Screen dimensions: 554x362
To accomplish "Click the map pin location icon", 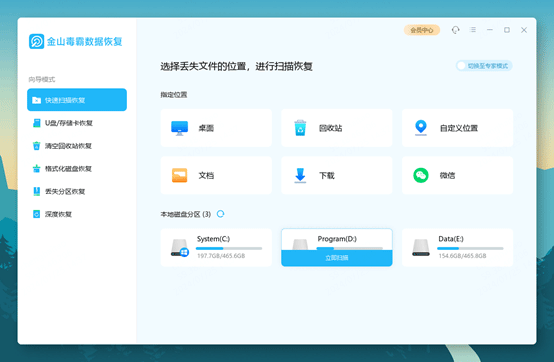I will pos(421,128).
